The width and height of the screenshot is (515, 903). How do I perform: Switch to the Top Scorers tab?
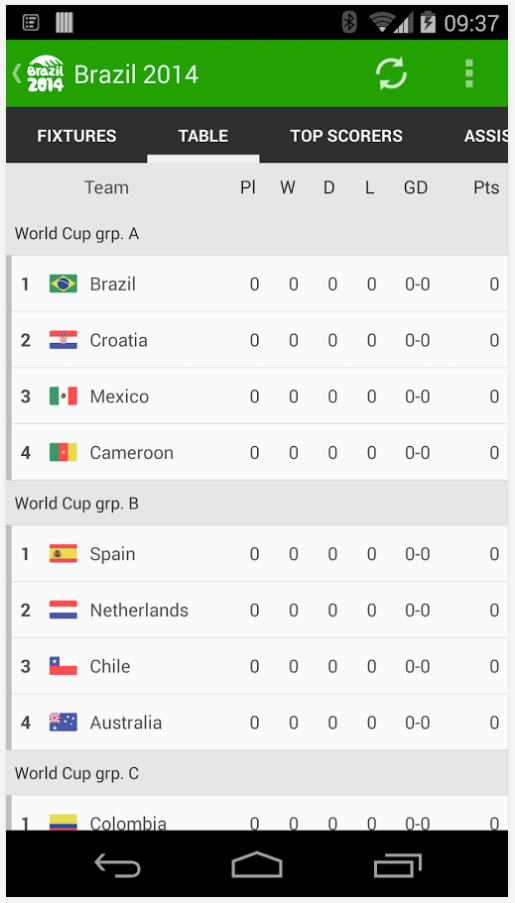click(346, 136)
